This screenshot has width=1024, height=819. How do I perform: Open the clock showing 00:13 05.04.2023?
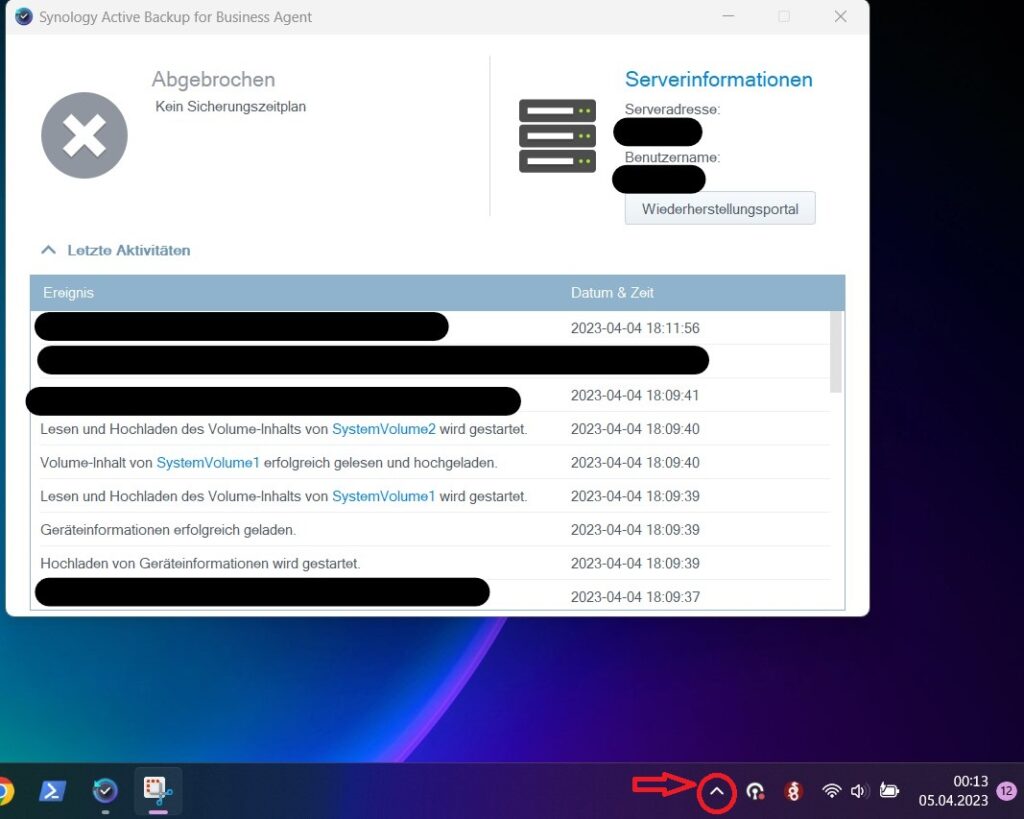953,791
